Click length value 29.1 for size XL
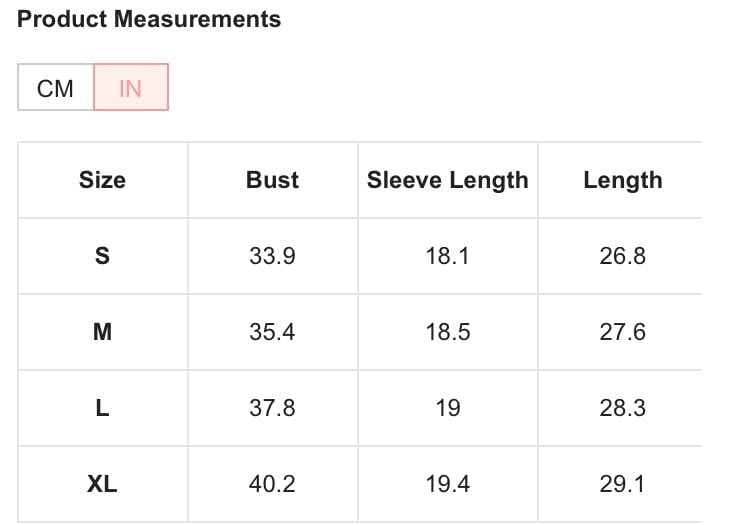 point(622,484)
